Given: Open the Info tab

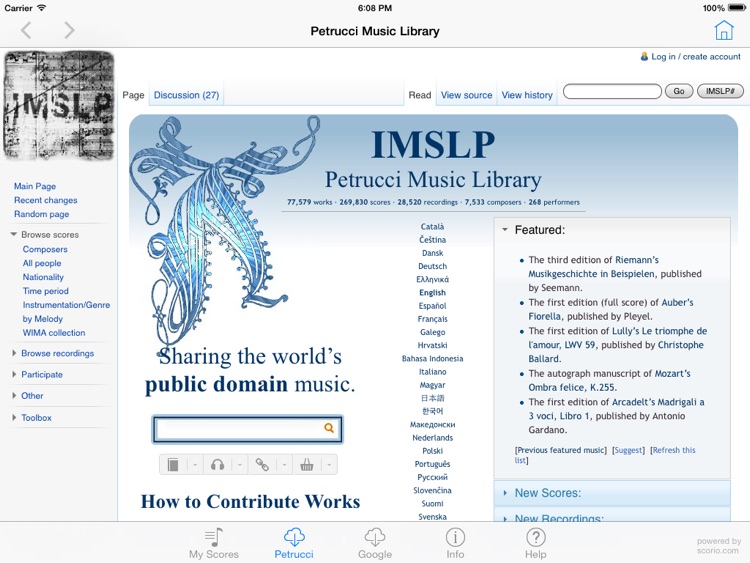Looking at the screenshot, I should tap(455, 543).
